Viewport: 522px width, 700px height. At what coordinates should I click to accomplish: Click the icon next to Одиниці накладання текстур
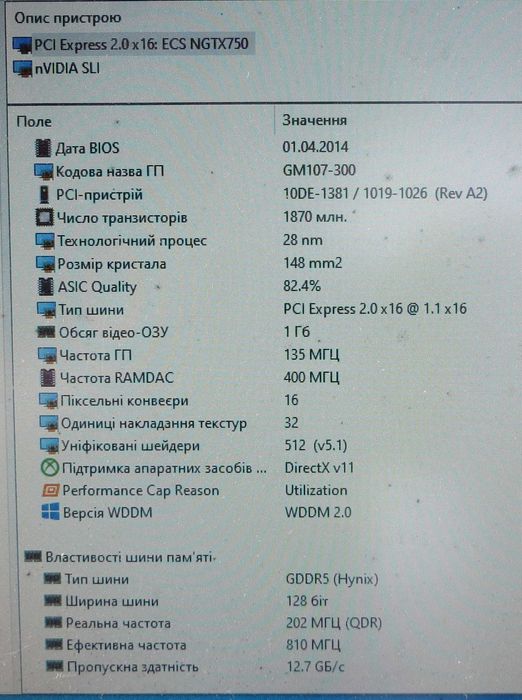[x=49, y=423]
